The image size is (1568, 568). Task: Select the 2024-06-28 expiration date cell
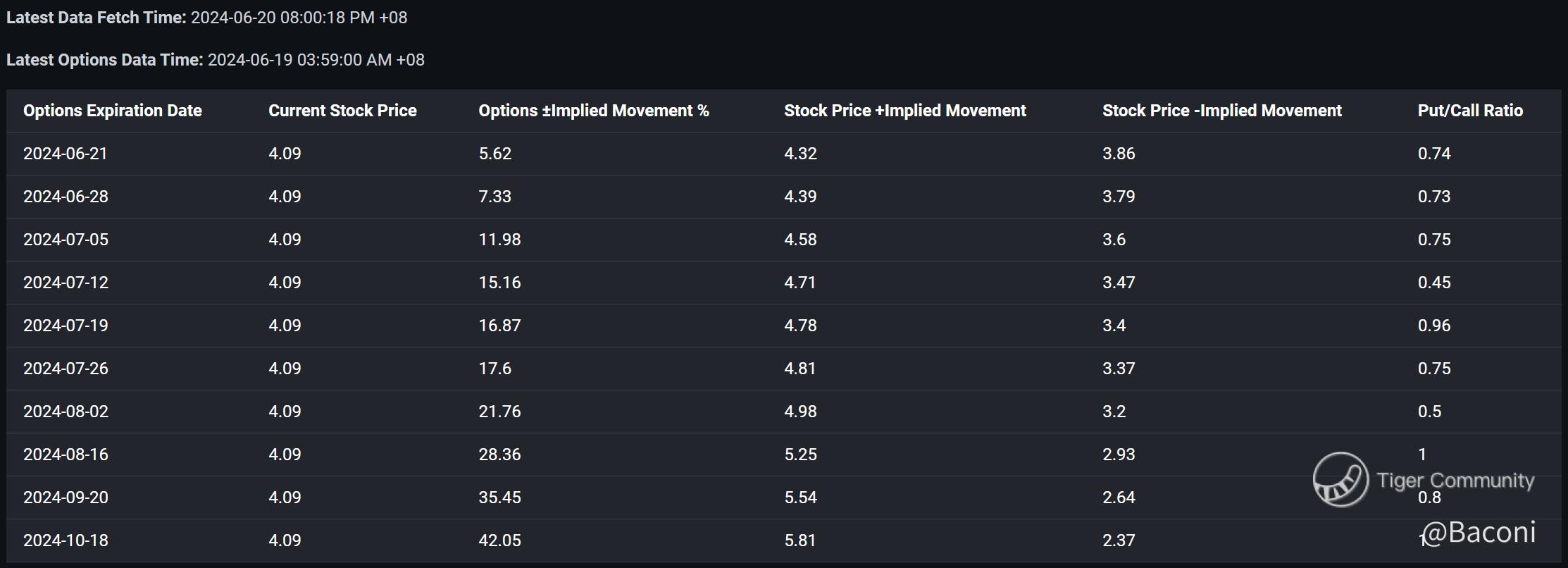click(66, 197)
